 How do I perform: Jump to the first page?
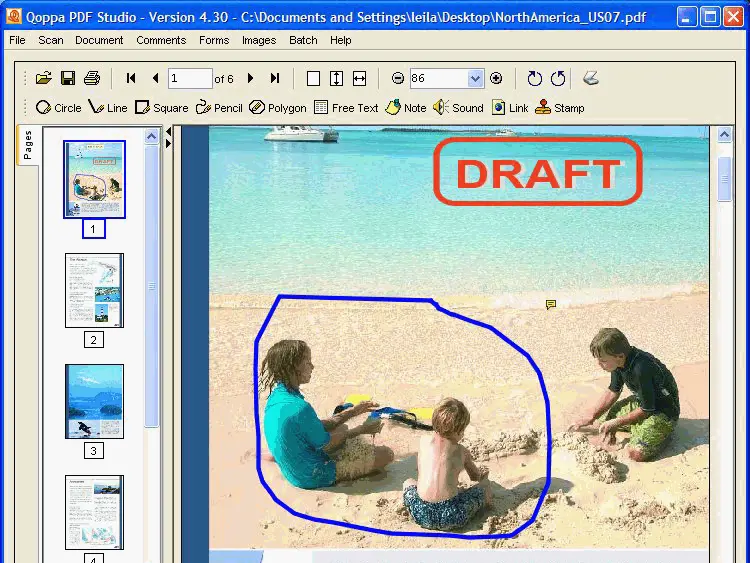click(x=131, y=78)
